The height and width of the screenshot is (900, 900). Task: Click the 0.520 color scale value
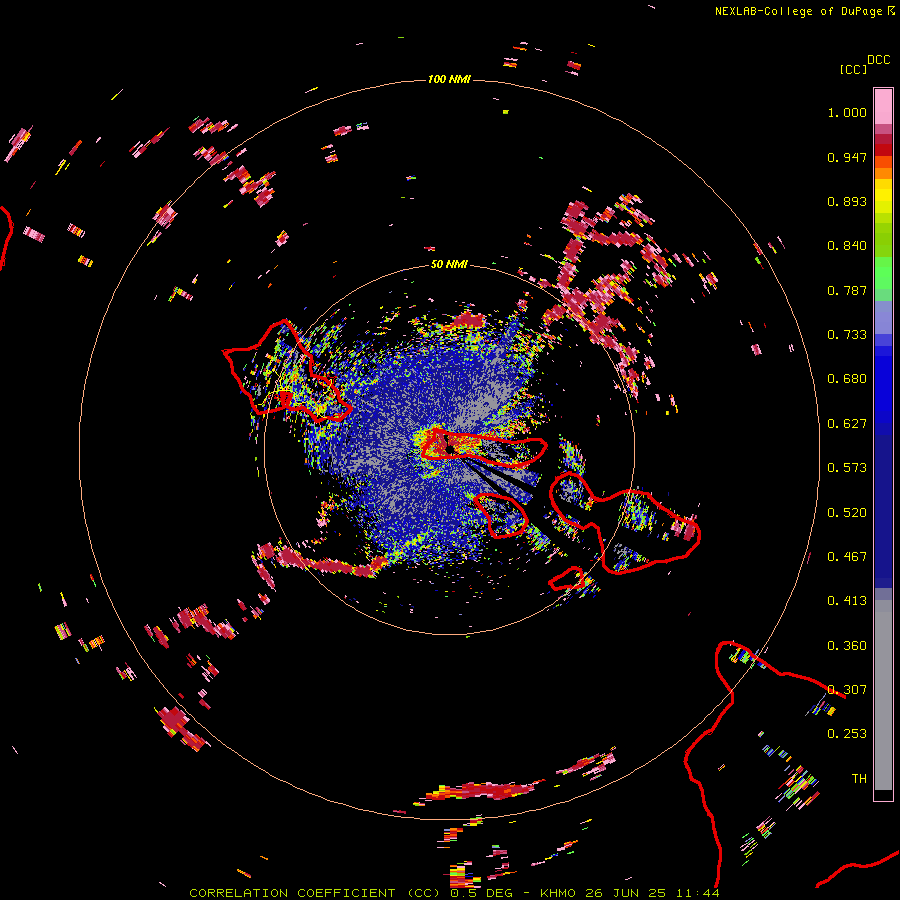847,513
